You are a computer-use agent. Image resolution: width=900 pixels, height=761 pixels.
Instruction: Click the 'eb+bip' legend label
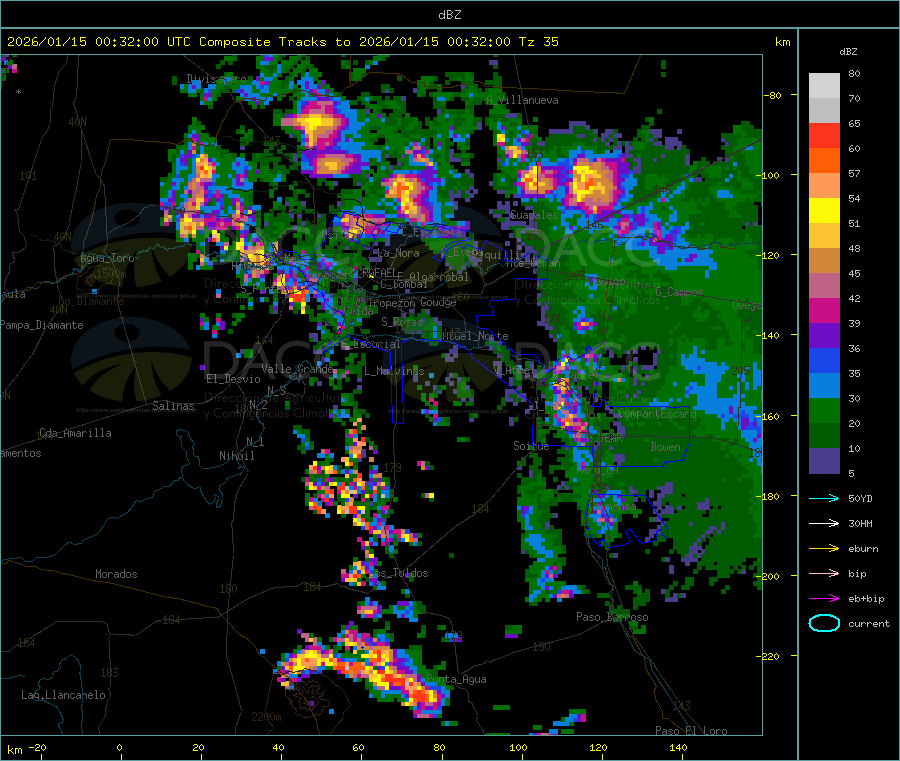866,599
